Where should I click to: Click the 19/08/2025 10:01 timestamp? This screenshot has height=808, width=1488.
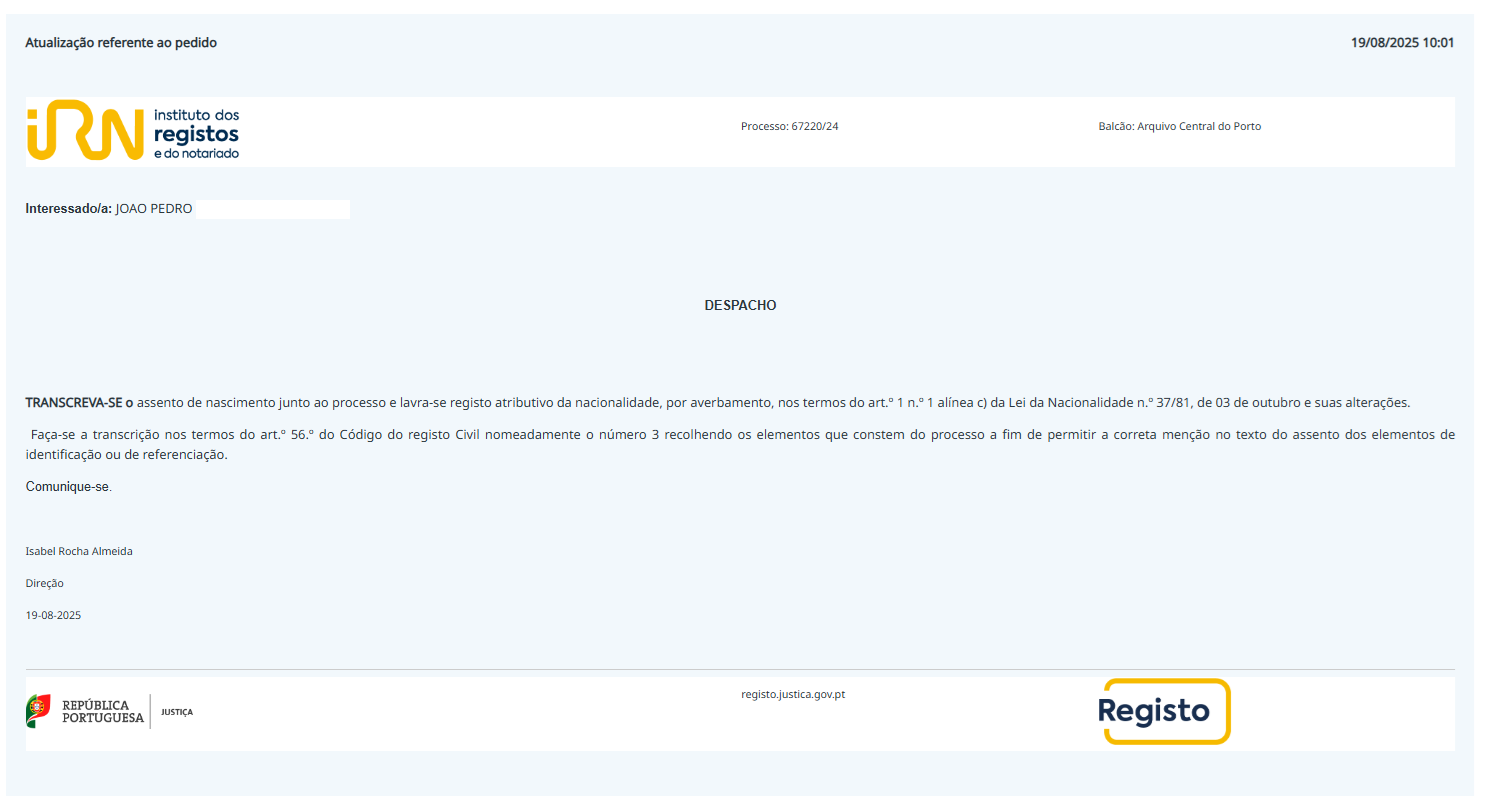click(1402, 43)
